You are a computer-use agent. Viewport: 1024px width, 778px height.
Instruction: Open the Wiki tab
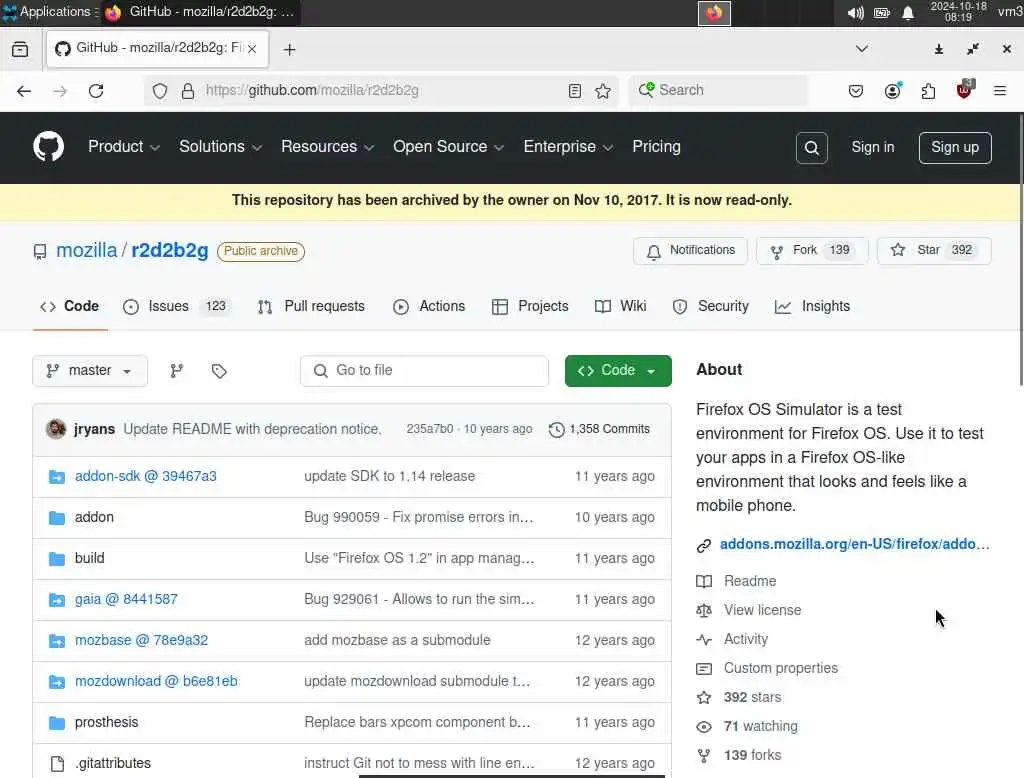click(620, 306)
